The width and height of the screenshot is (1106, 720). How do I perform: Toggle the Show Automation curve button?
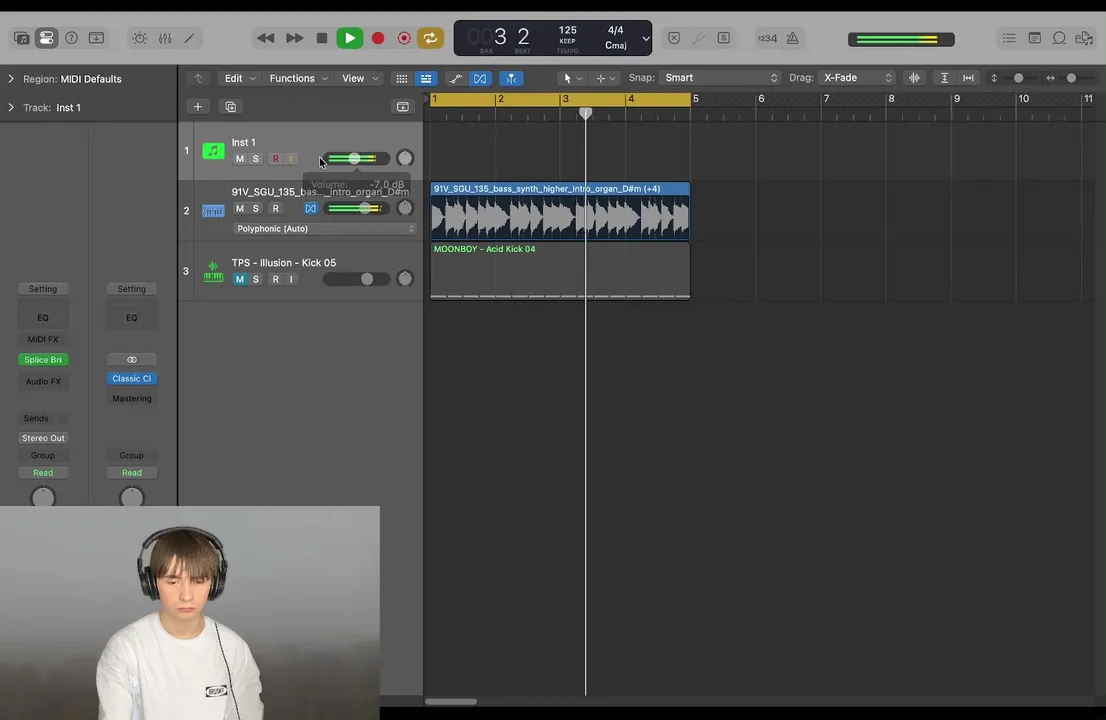pyautogui.click(x=456, y=78)
